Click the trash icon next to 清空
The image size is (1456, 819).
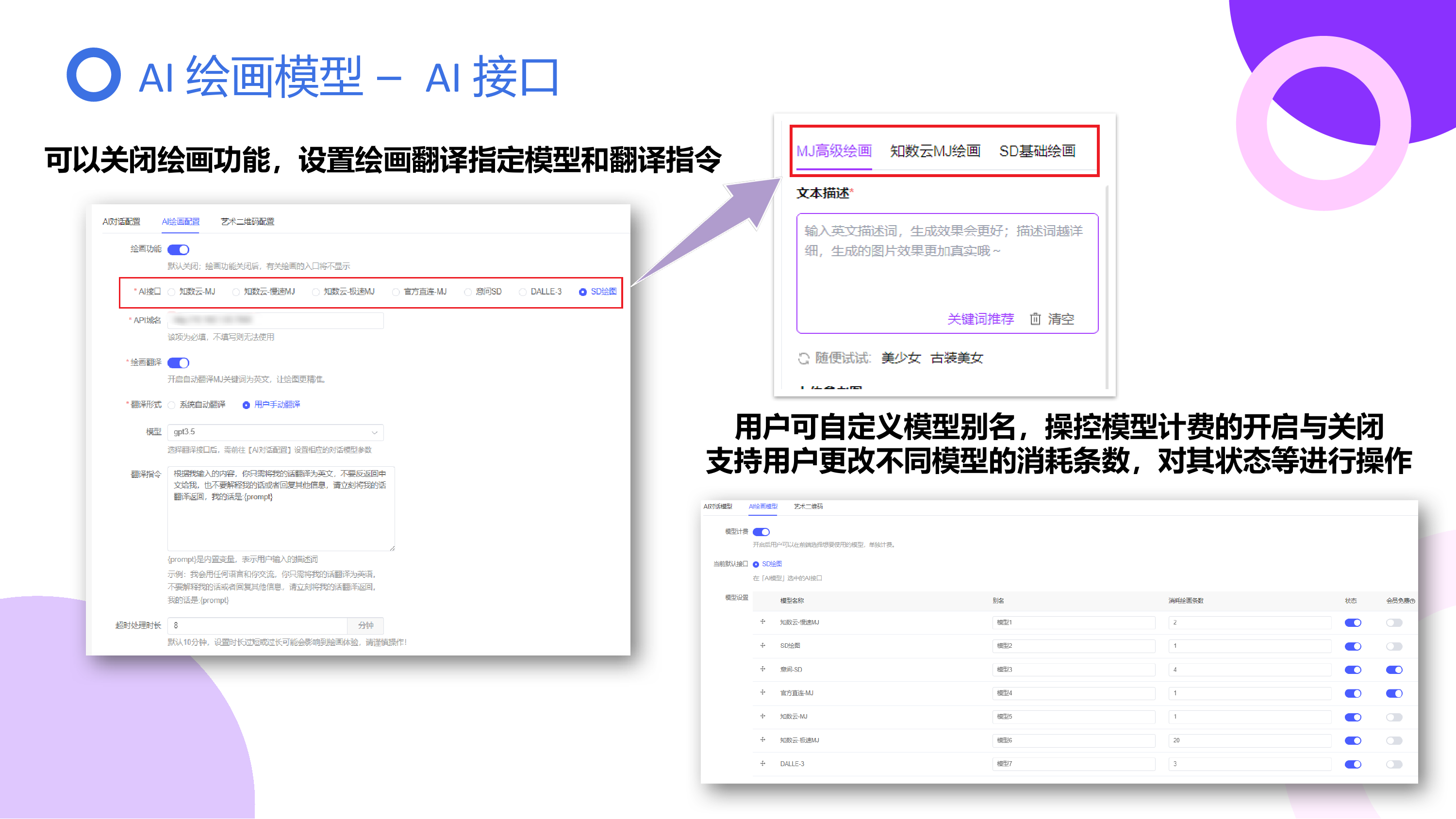click(x=1035, y=319)
